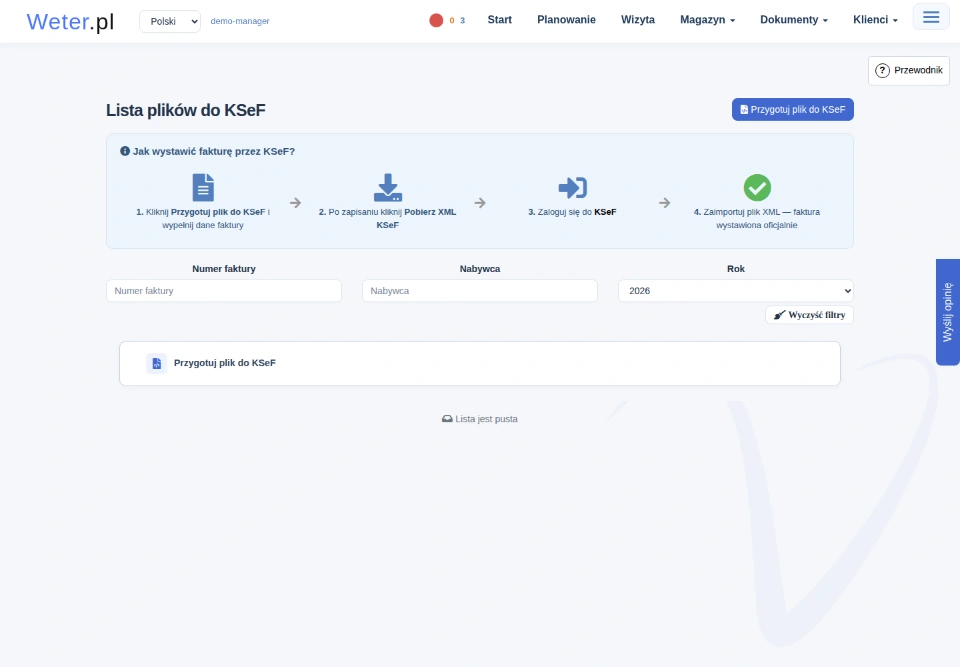Viewport: 960px width, 667px height.
Task: Click the Wyczyść filtry button
Action: pyautogui.click(x=809, y=315)
